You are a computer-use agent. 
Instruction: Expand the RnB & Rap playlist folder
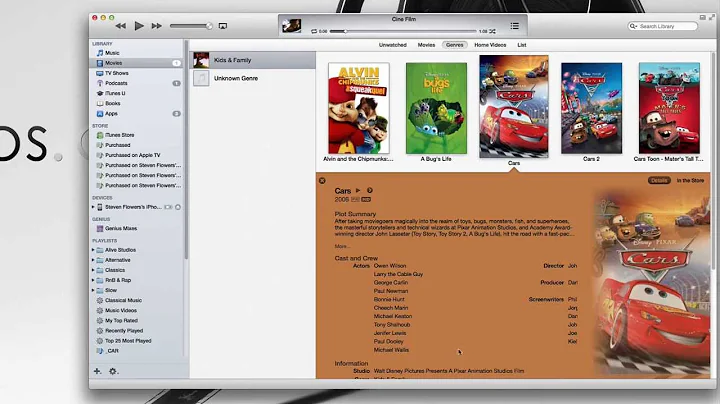(93, 280)
